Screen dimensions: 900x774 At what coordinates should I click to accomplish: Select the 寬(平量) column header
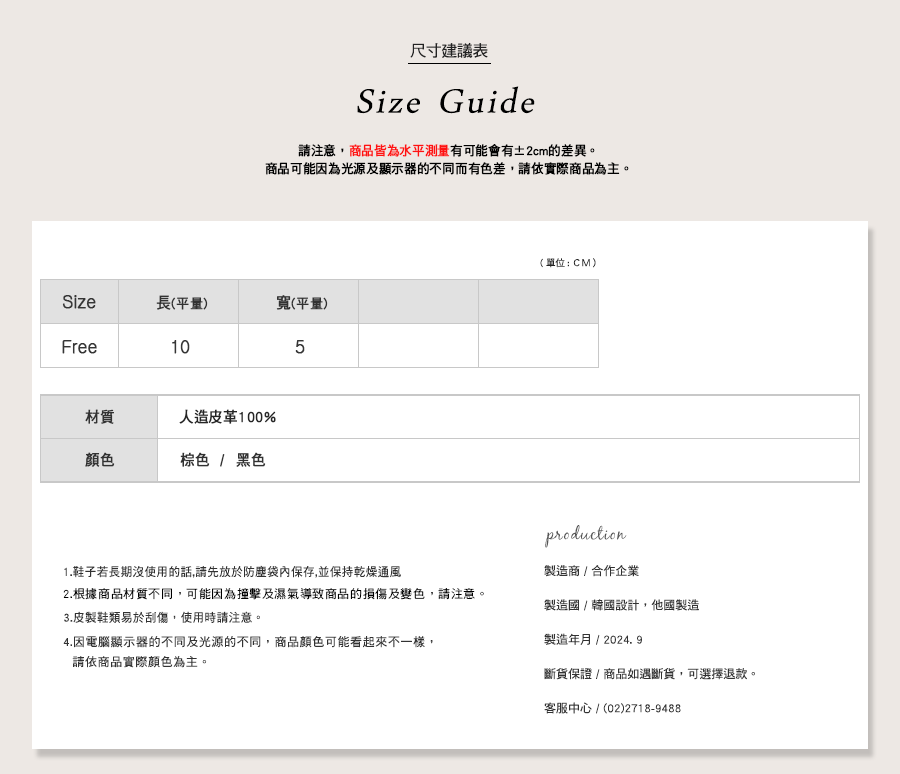(x=301, y=303)
